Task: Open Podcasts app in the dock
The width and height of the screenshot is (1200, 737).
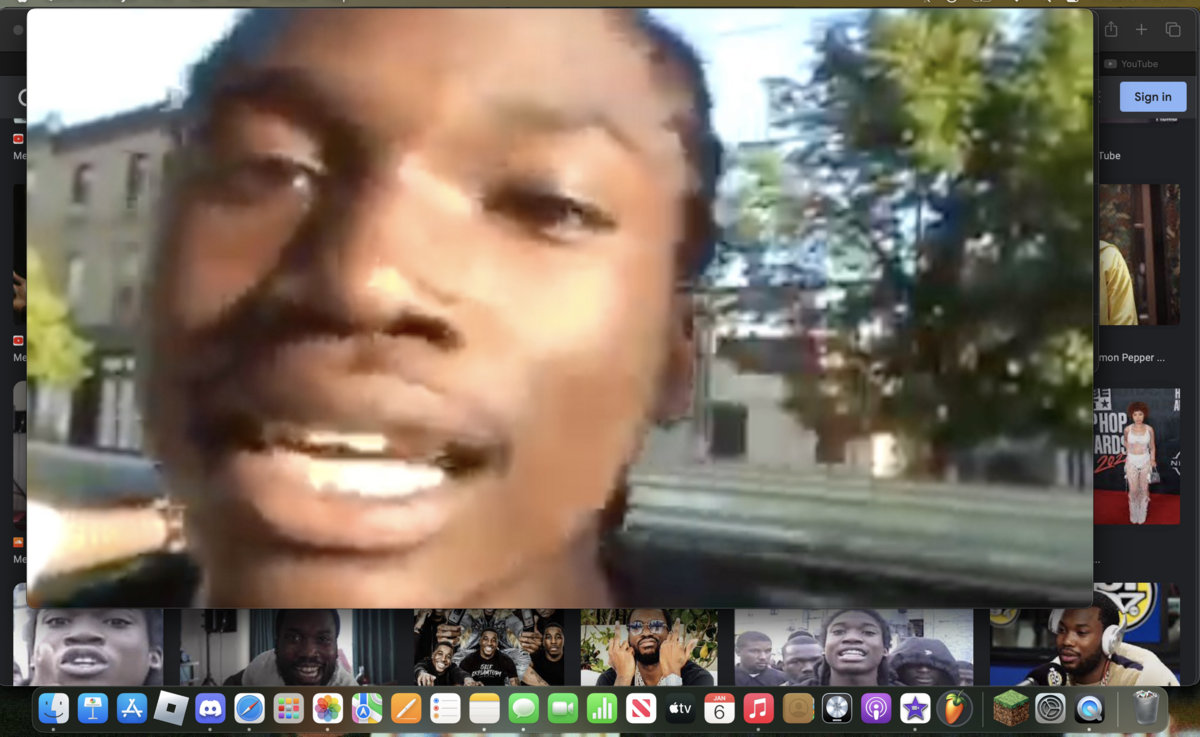Action: pos(876,708)
